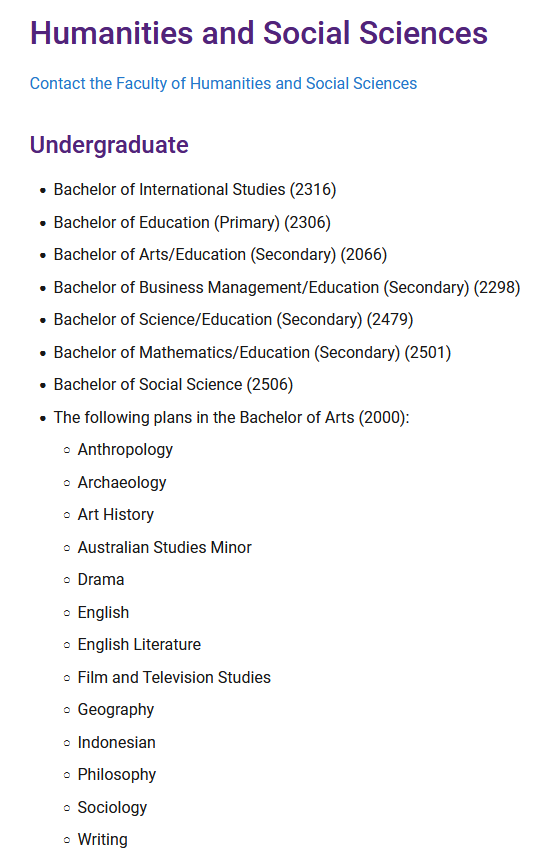Click the Bachelor of Arts (2000) plans line
This screenshot has height=858, width=540.
(231, 418)
